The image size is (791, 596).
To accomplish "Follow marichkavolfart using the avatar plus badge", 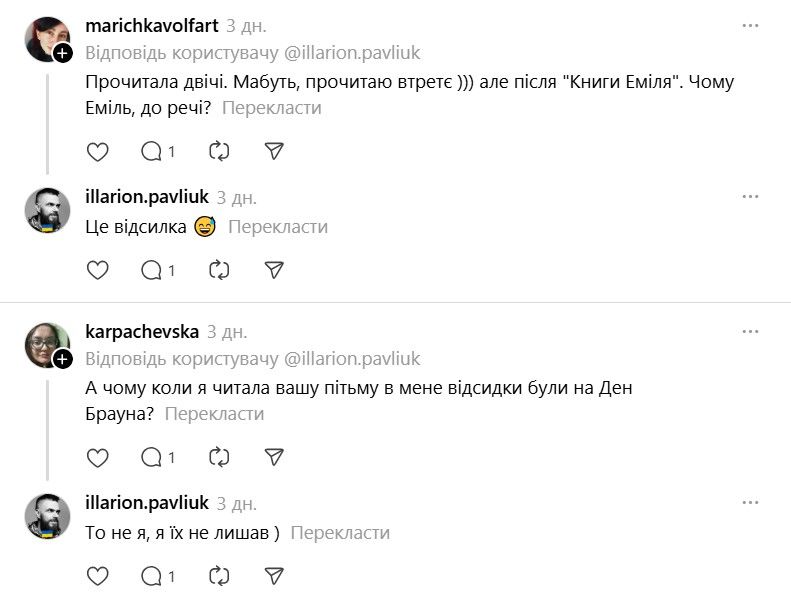I will point(63,53).
